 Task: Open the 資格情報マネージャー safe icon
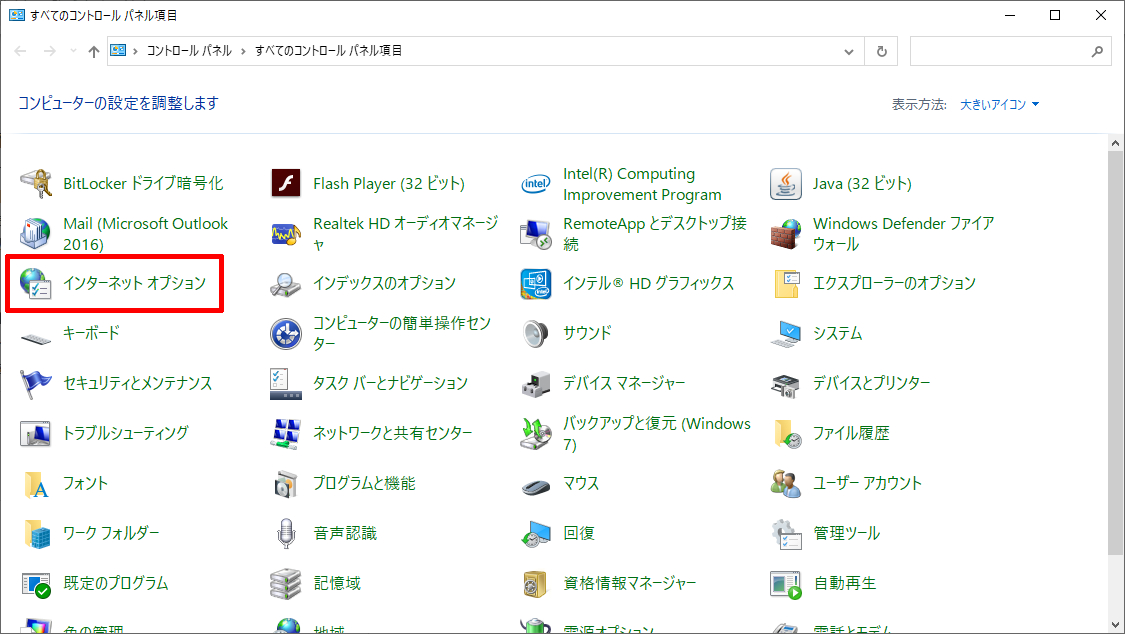click(x=535, y=584)
